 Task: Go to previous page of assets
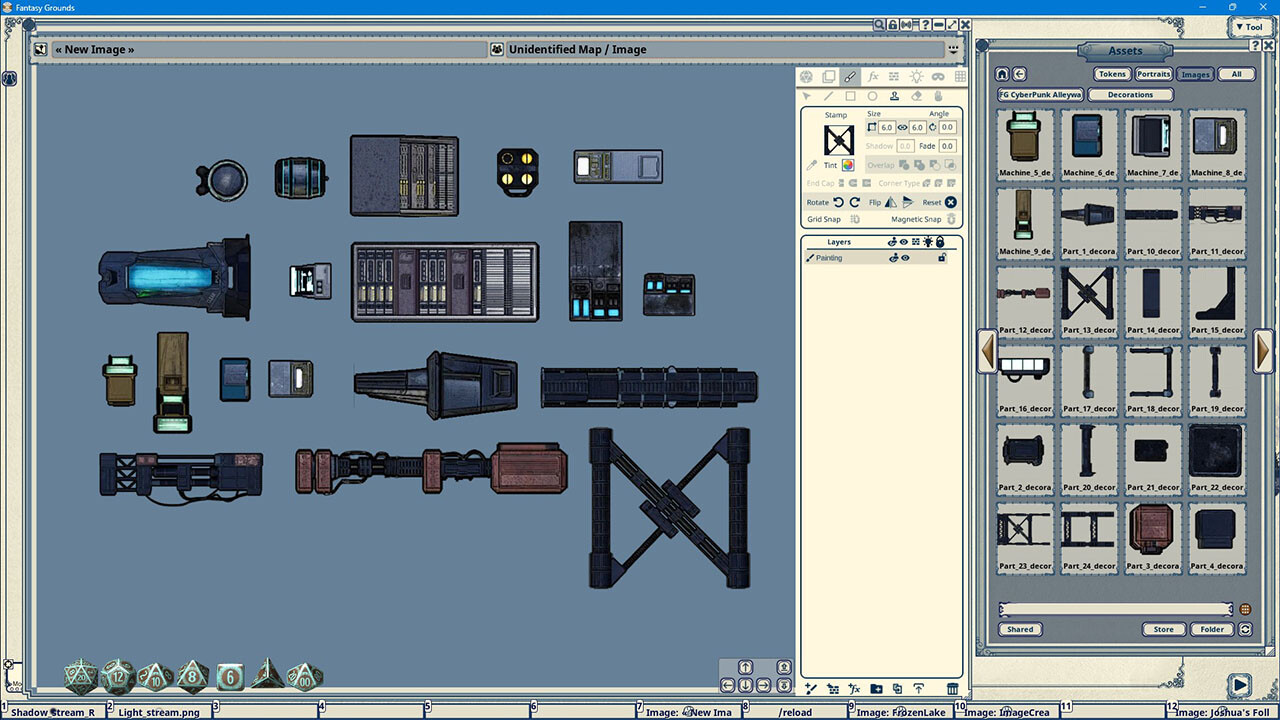[988, 350]
